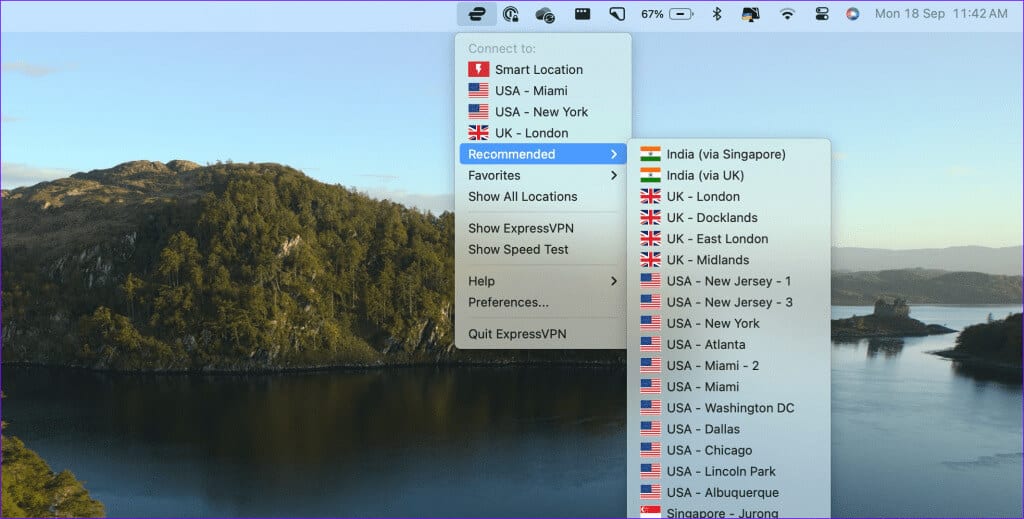
Task: Connect to USA - Albuquerque
Action: [x=729, y=492]
